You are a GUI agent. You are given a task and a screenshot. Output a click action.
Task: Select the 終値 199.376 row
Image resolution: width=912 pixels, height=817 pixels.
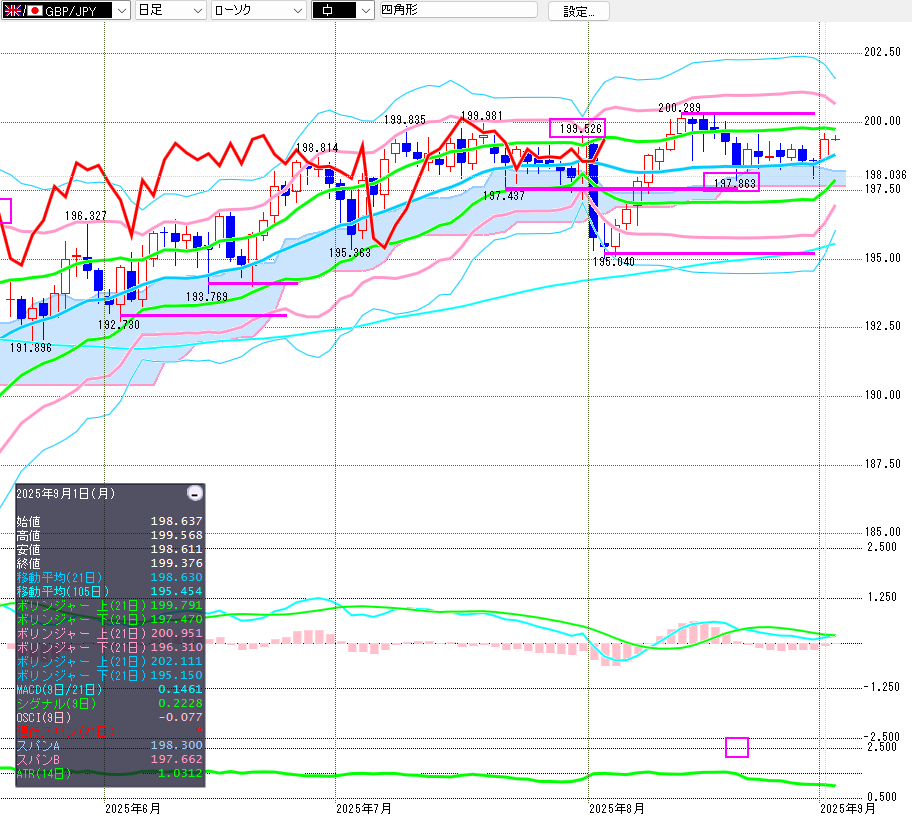[109, 563]
